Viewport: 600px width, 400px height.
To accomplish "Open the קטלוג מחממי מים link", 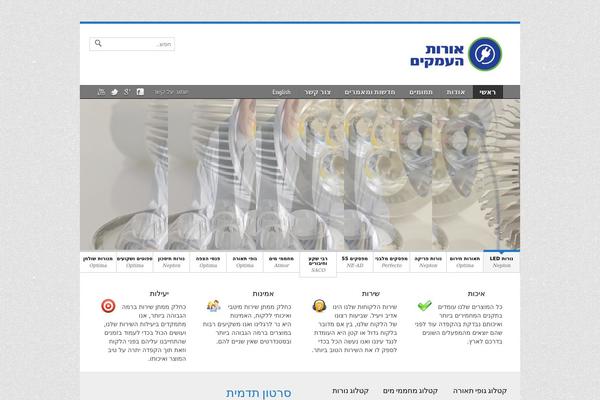I will pos(410,391).
